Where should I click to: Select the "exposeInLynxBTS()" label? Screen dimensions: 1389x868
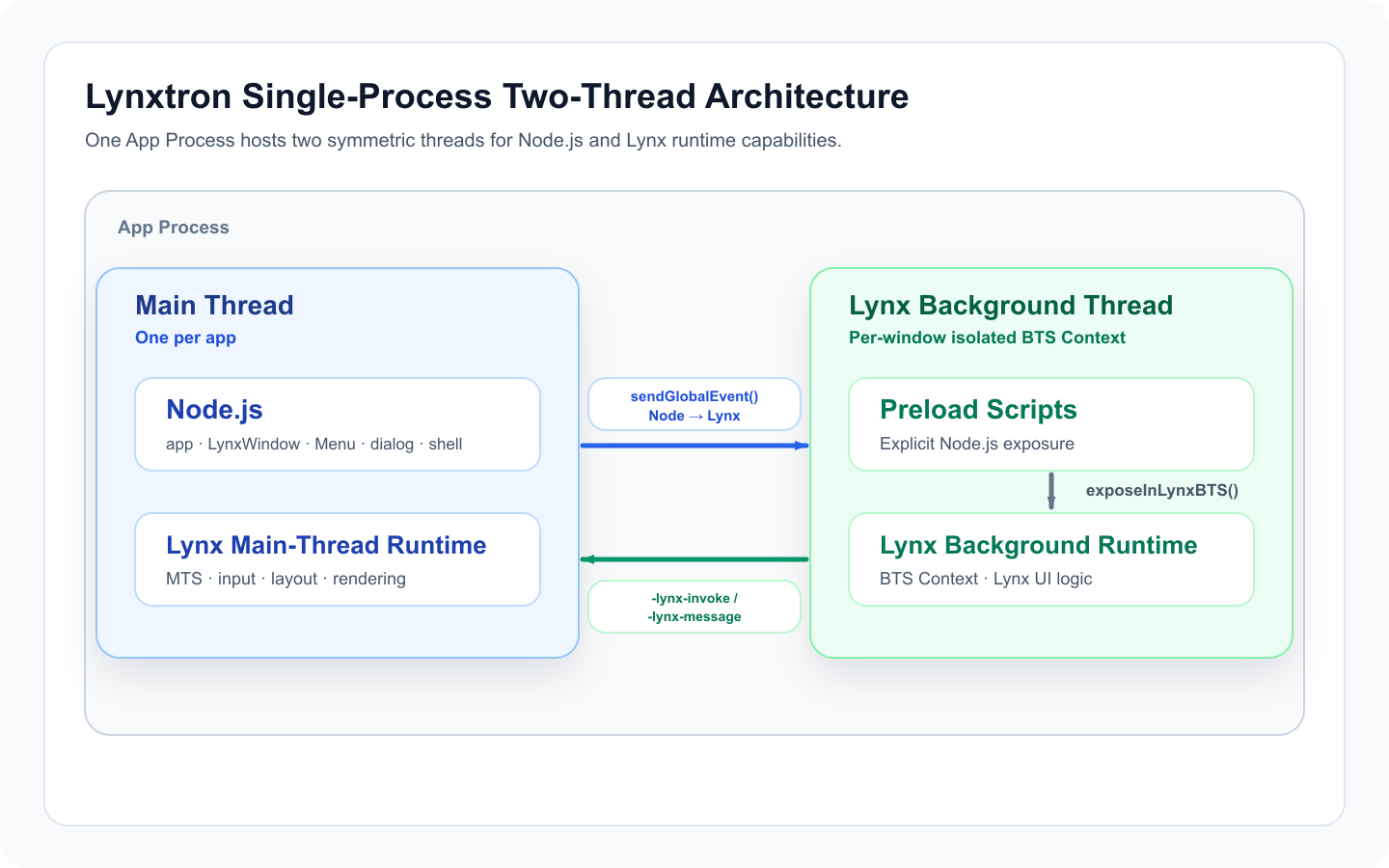click(x=1162, y=490)
